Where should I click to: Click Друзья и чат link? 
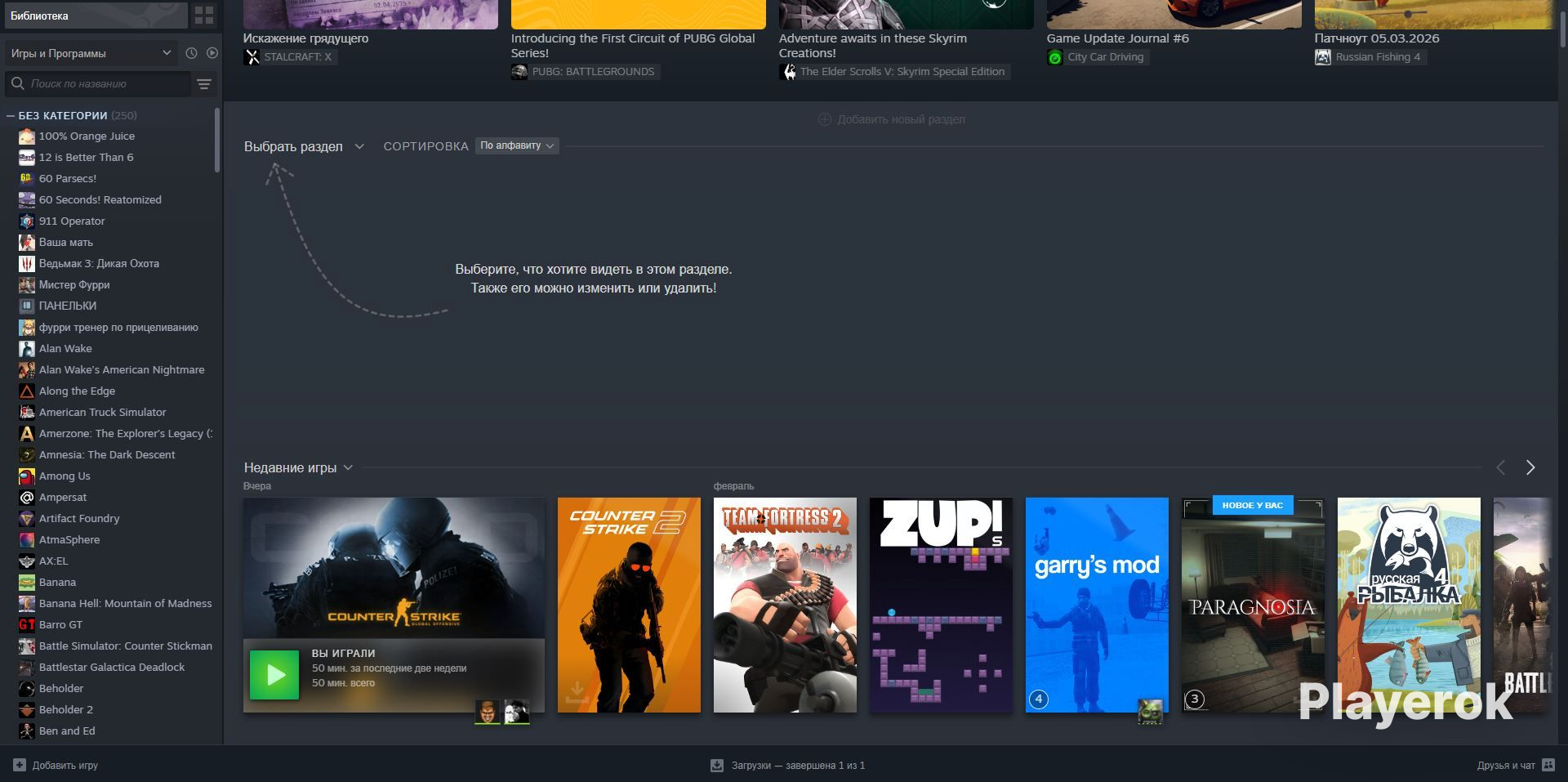pos(1506,766)
